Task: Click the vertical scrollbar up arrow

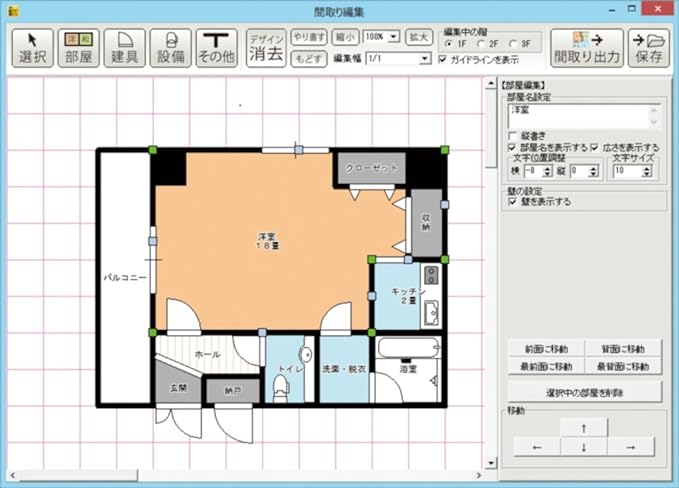Action: (x=491, y=83)
